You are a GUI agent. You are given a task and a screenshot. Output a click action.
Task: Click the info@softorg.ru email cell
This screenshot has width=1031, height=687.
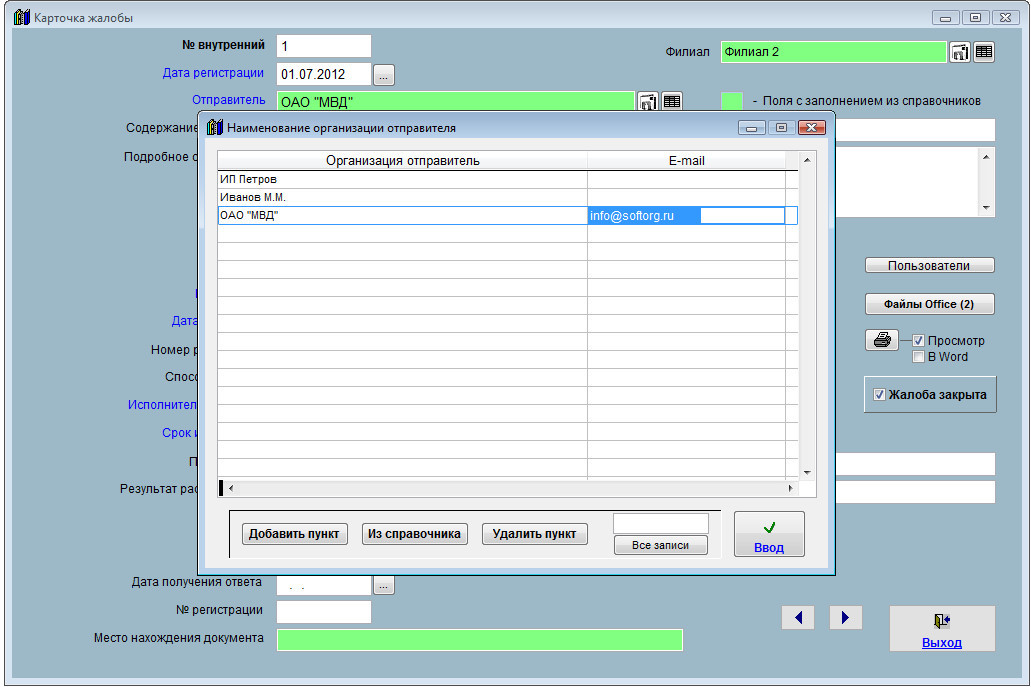[x=686, y=216]
